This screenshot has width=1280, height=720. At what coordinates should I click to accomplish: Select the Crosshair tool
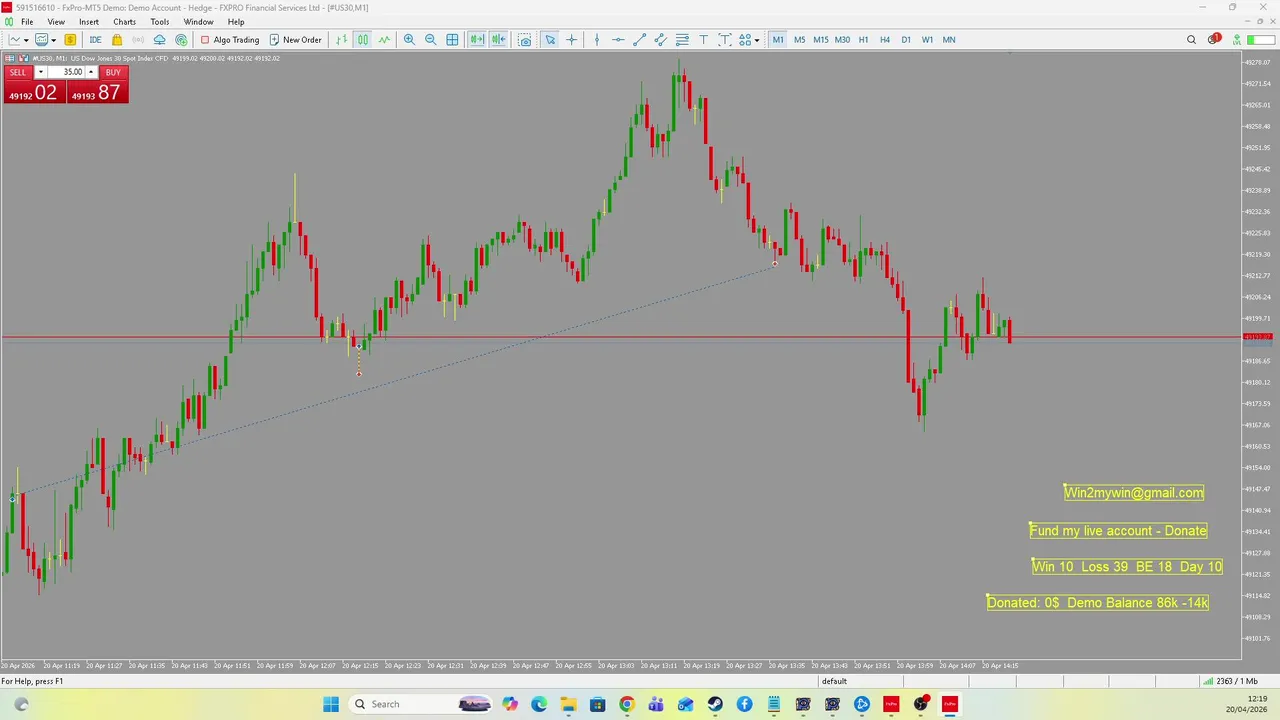(x=572, y=40)
